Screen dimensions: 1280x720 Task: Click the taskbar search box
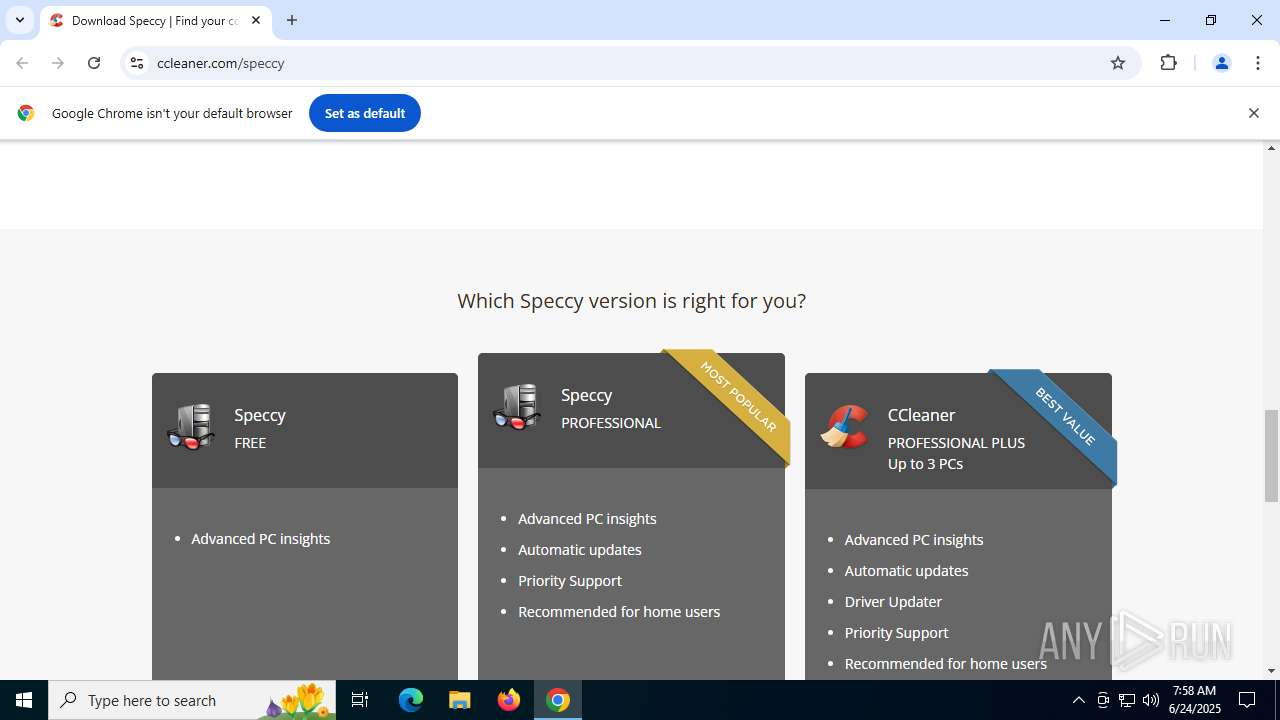tap(192, 700)
